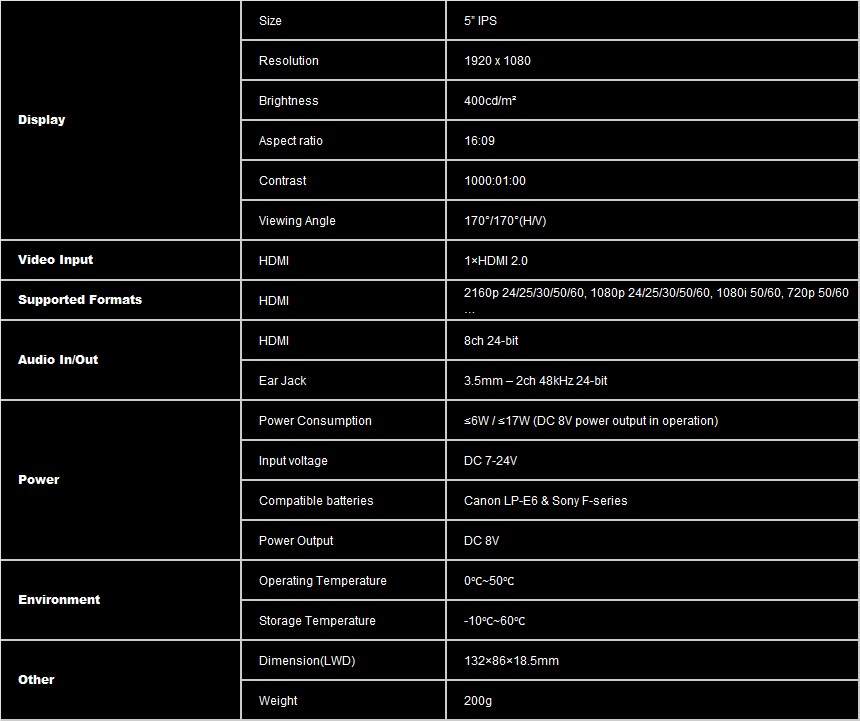Select the Environment category cell
860x721 pixels.
tap(59, 600)
